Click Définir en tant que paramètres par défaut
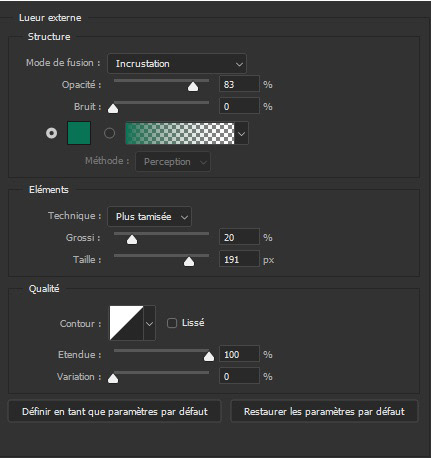This screenshot has width=431, height=458. [115, 411]
